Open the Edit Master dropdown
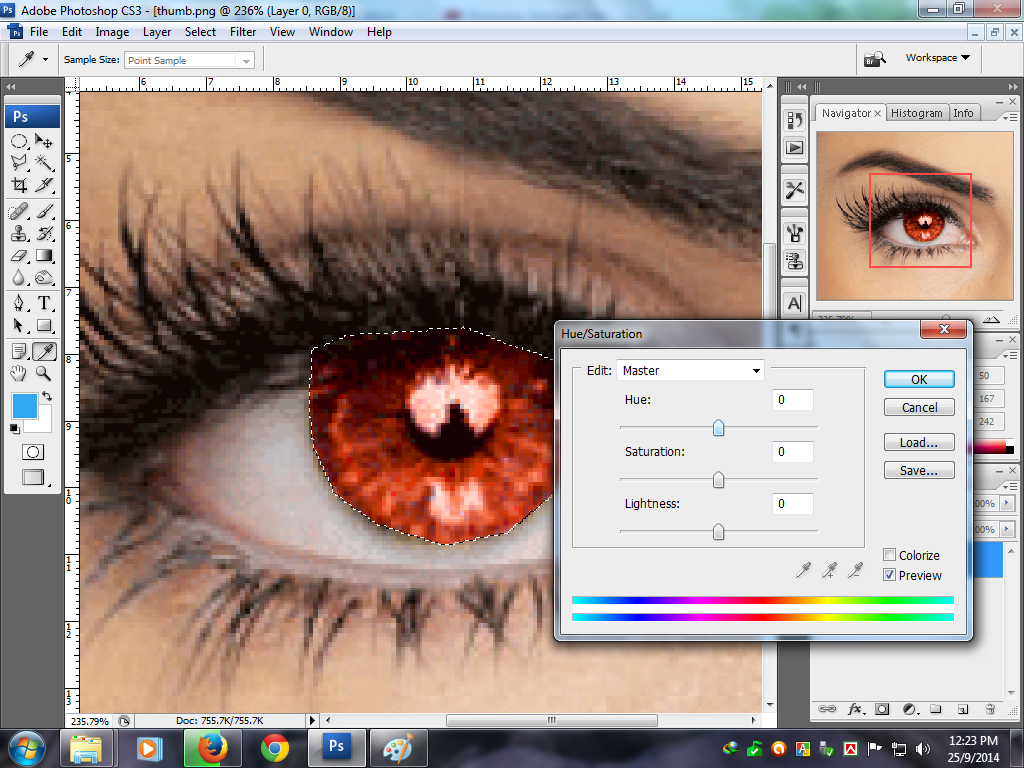The height and width of the screenshot is (768, 1024). pos(690,370)
